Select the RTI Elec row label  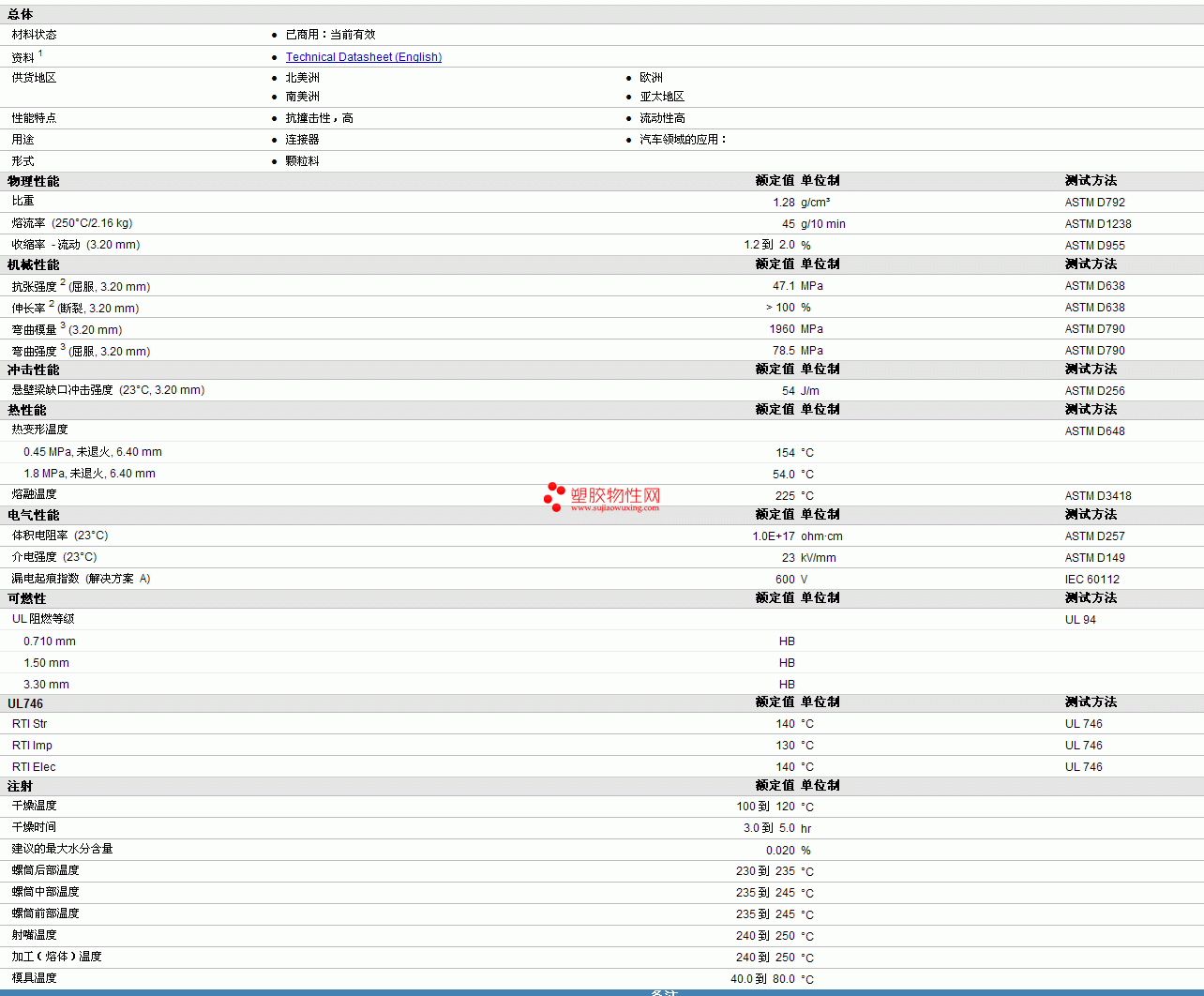(x=34, y=767)
